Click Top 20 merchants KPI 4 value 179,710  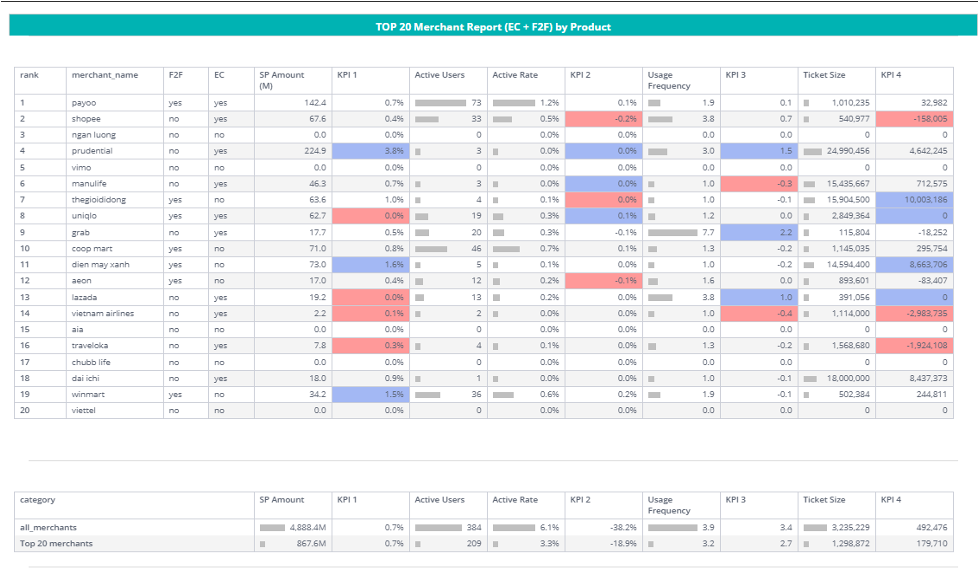click(x=932, y=544)
